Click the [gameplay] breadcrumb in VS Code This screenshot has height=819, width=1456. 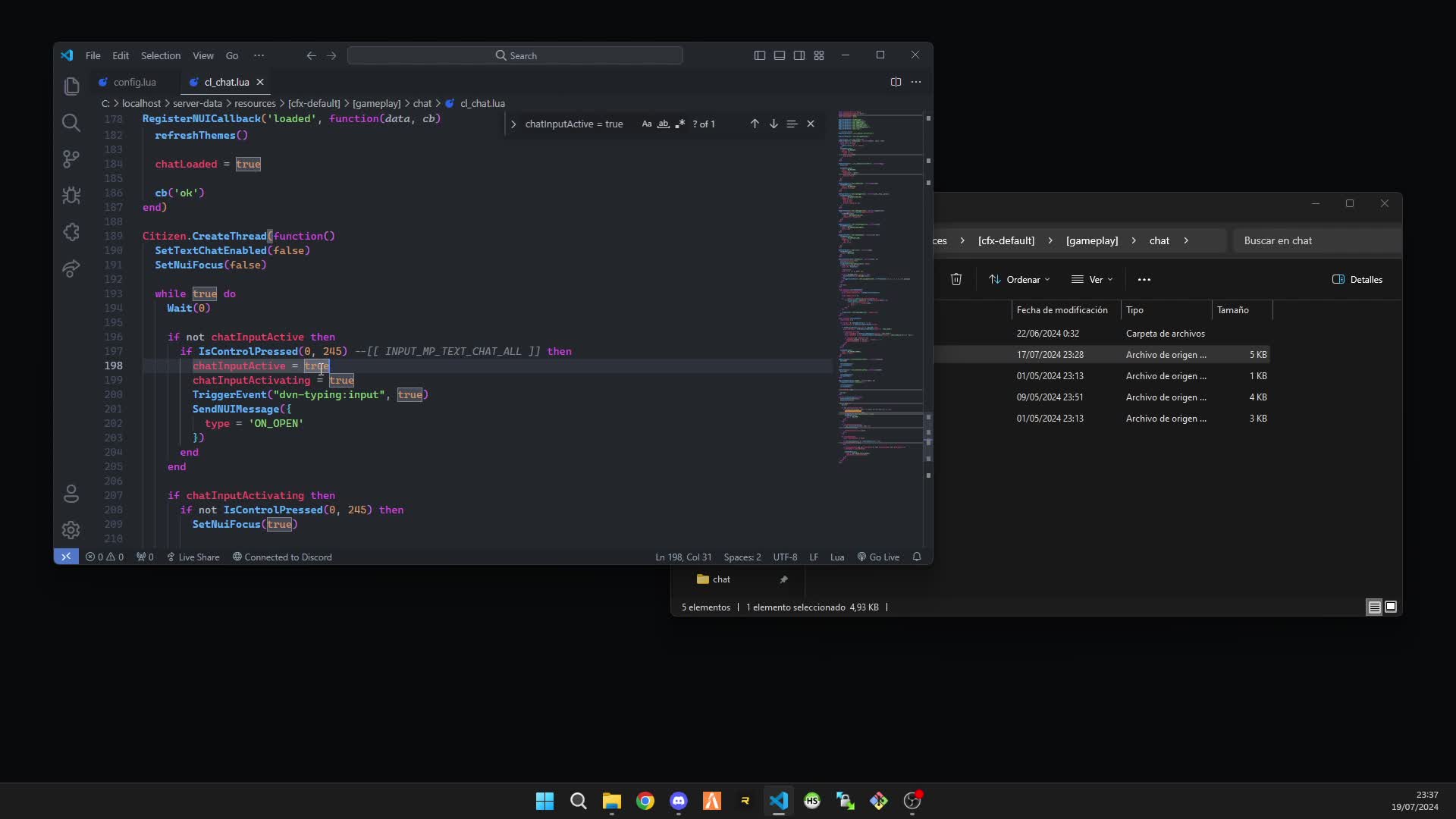tap(376, 103)
